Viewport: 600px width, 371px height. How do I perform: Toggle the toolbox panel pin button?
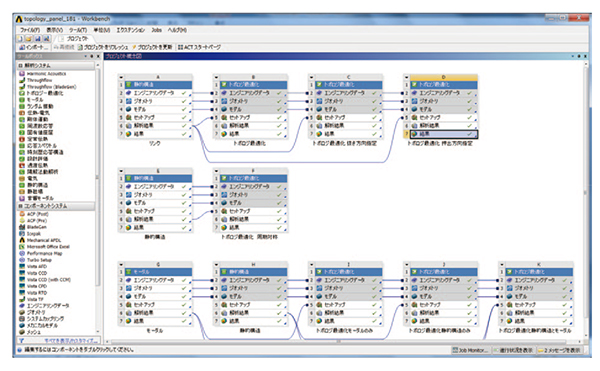[x=92, y=56]
